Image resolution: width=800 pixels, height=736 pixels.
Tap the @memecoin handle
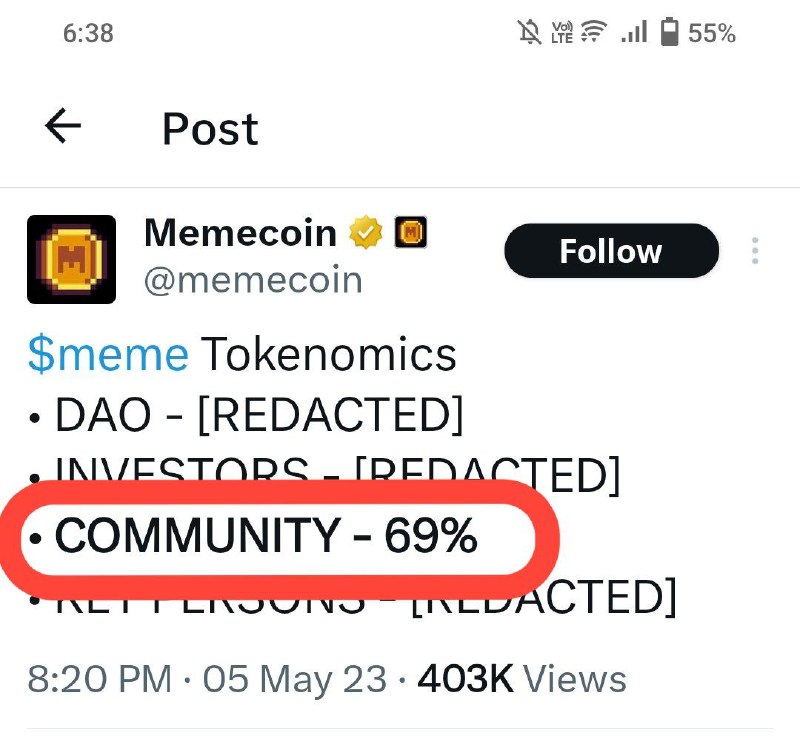tap(253, 279)
